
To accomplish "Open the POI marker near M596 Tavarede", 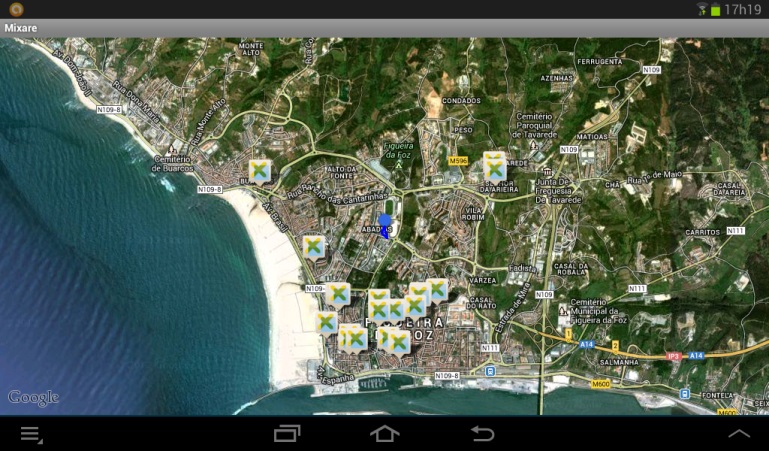I will (x=495, y=165).
